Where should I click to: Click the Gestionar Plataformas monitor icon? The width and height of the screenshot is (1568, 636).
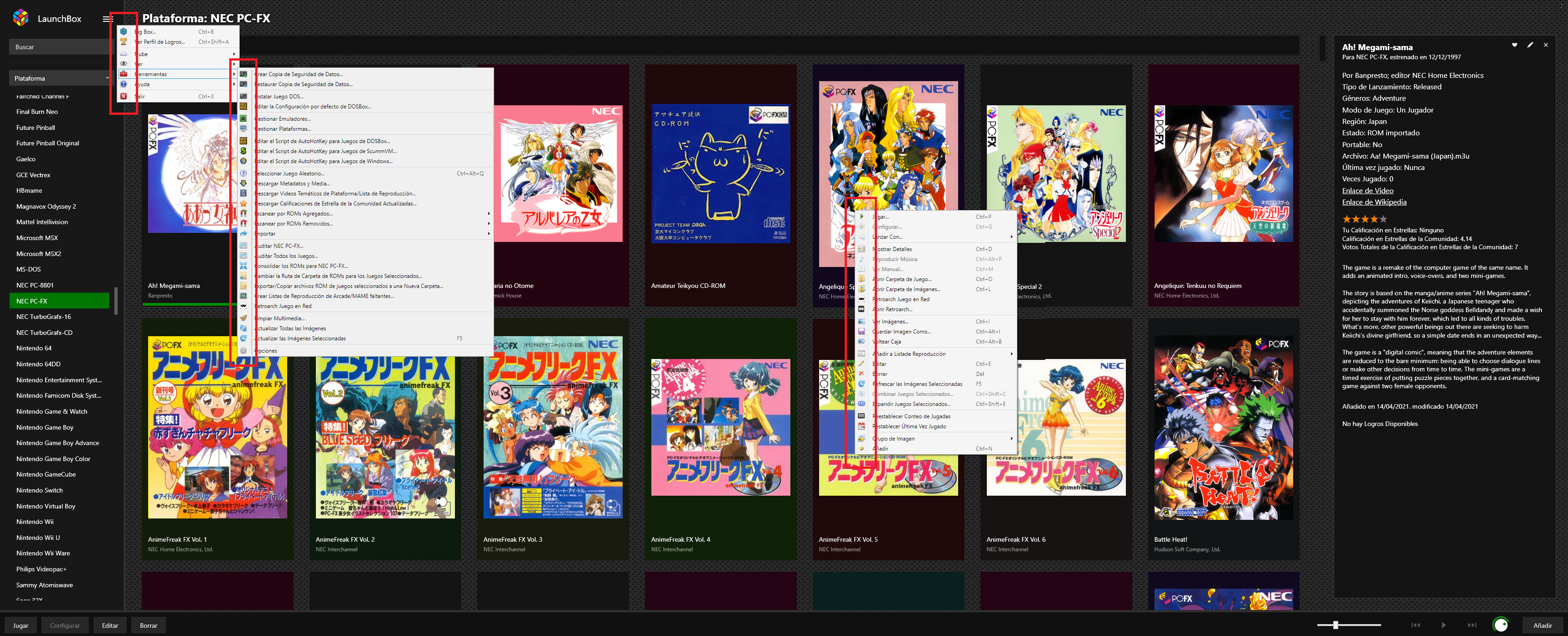[x=243, y=129]
